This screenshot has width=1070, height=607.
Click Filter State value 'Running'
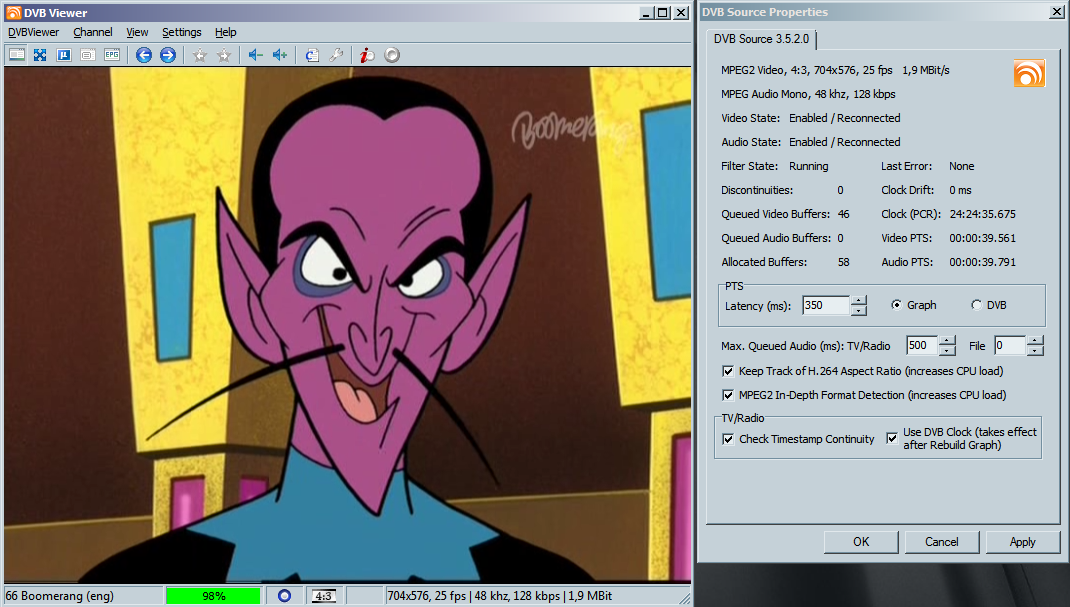809,166
